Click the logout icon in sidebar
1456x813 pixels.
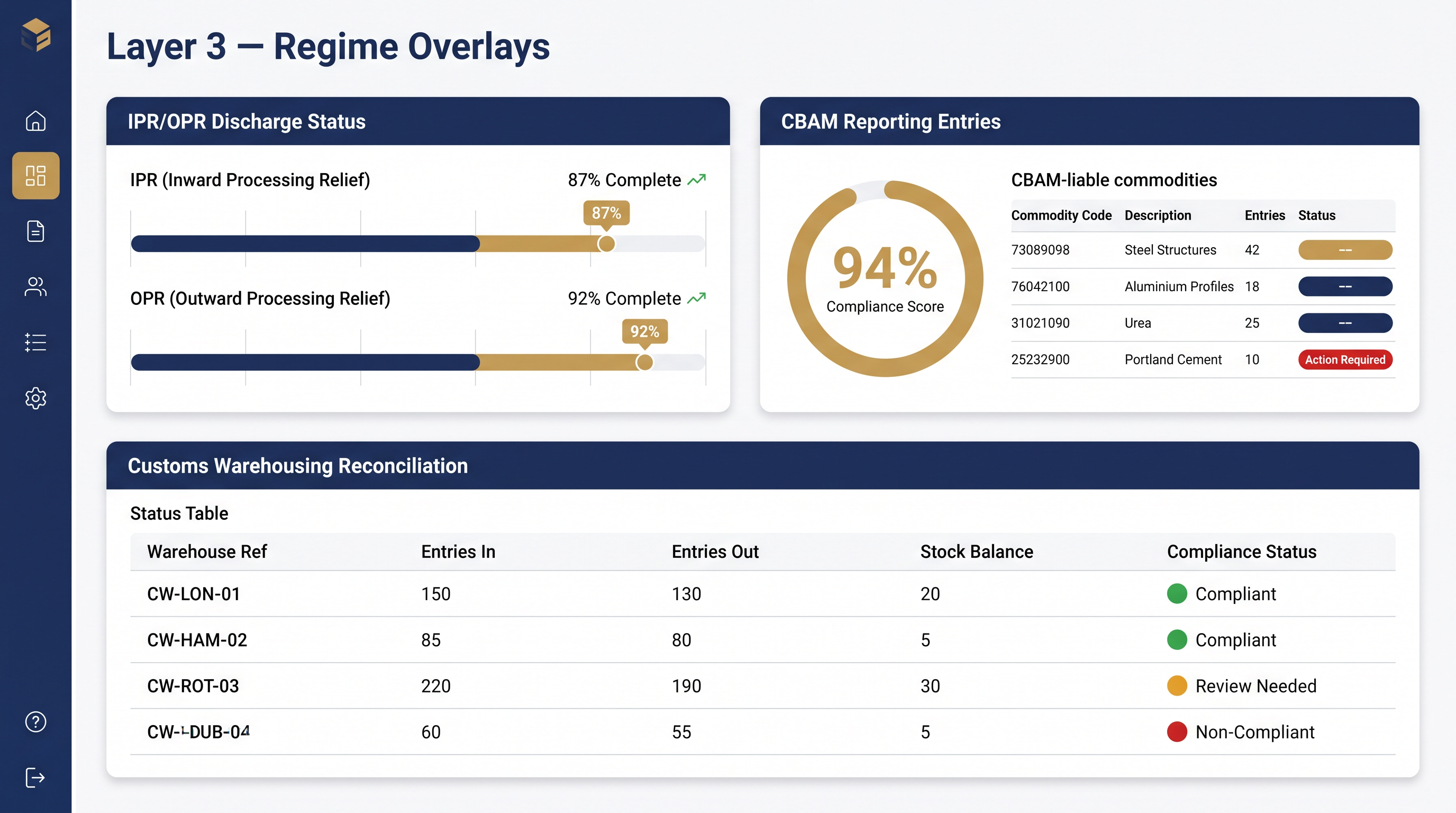[x=35, y=777]
